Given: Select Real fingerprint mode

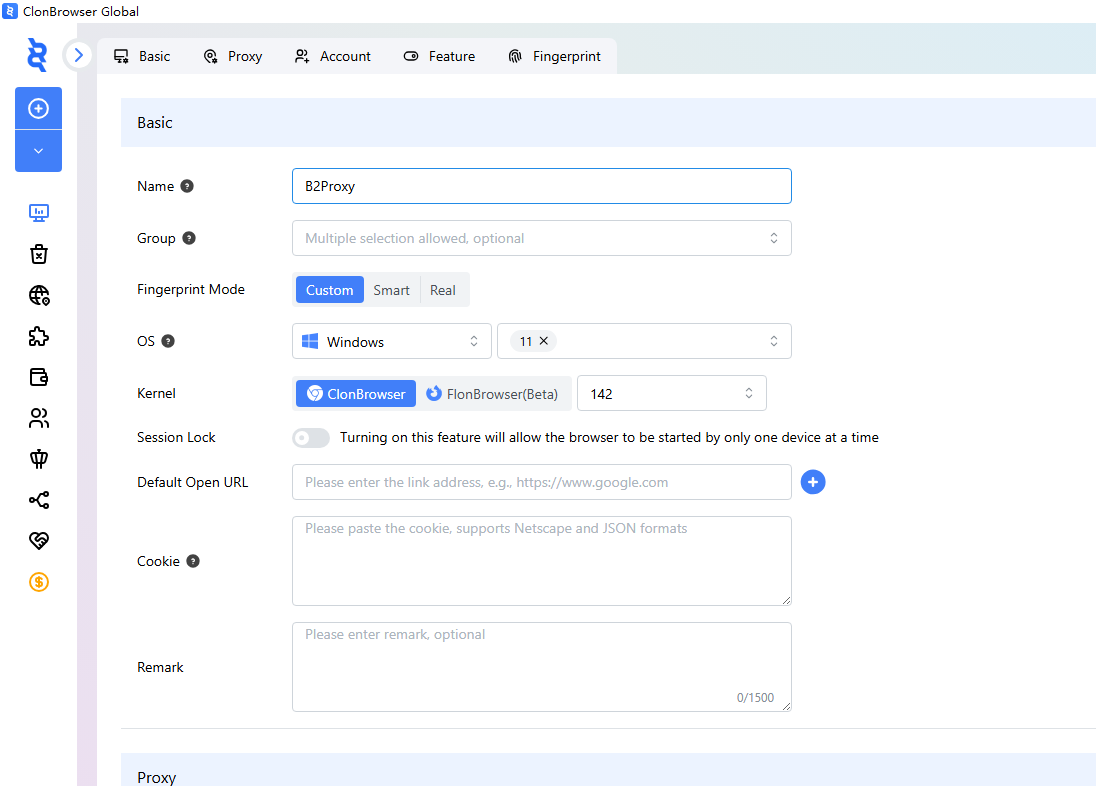Looking at the screenshot, I should (442, 290).
